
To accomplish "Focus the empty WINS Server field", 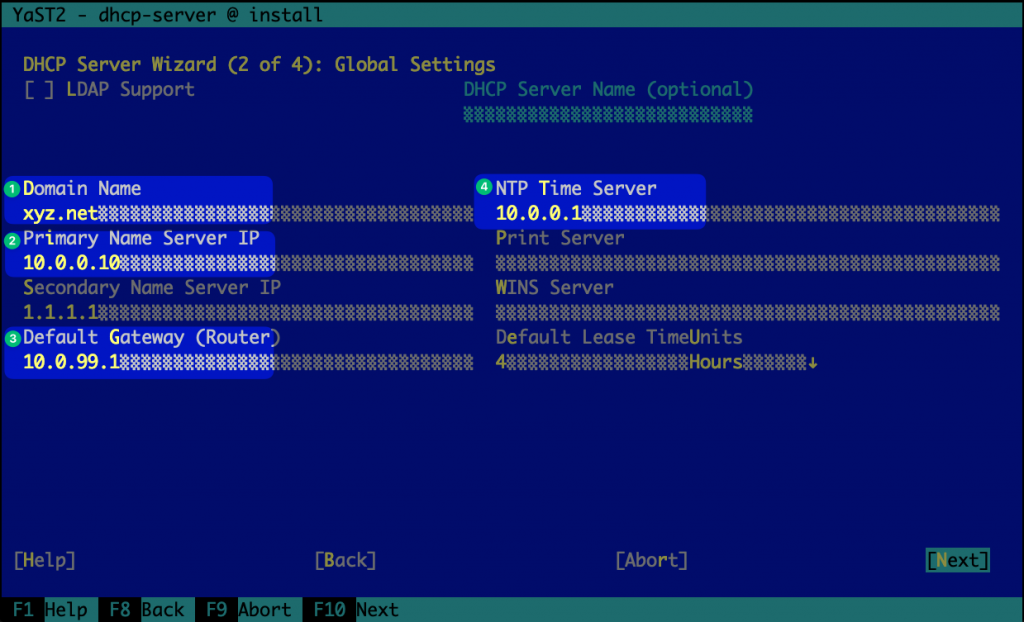I will tap(747, 312).
